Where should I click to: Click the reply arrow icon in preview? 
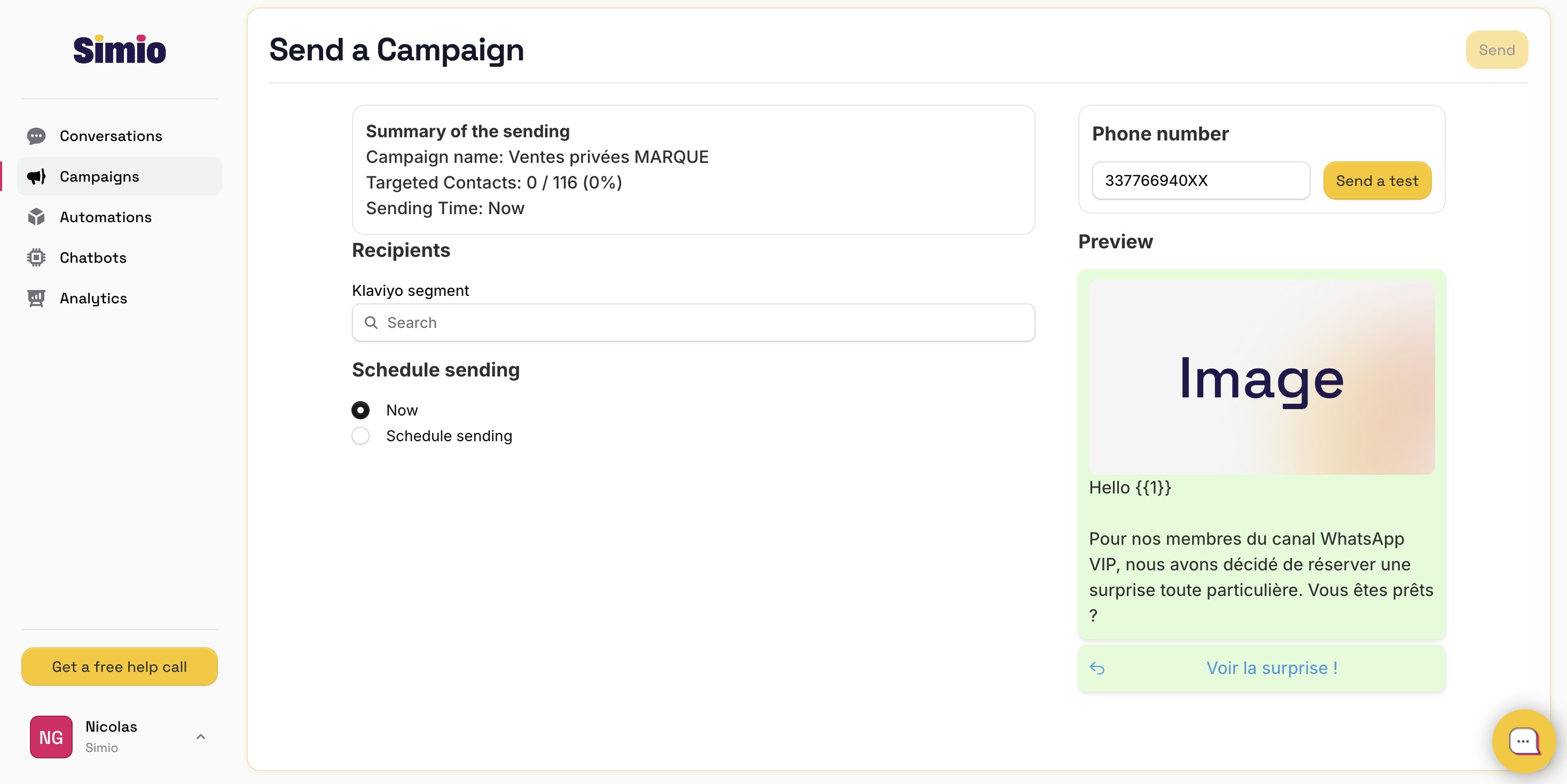coord(1097,669)
